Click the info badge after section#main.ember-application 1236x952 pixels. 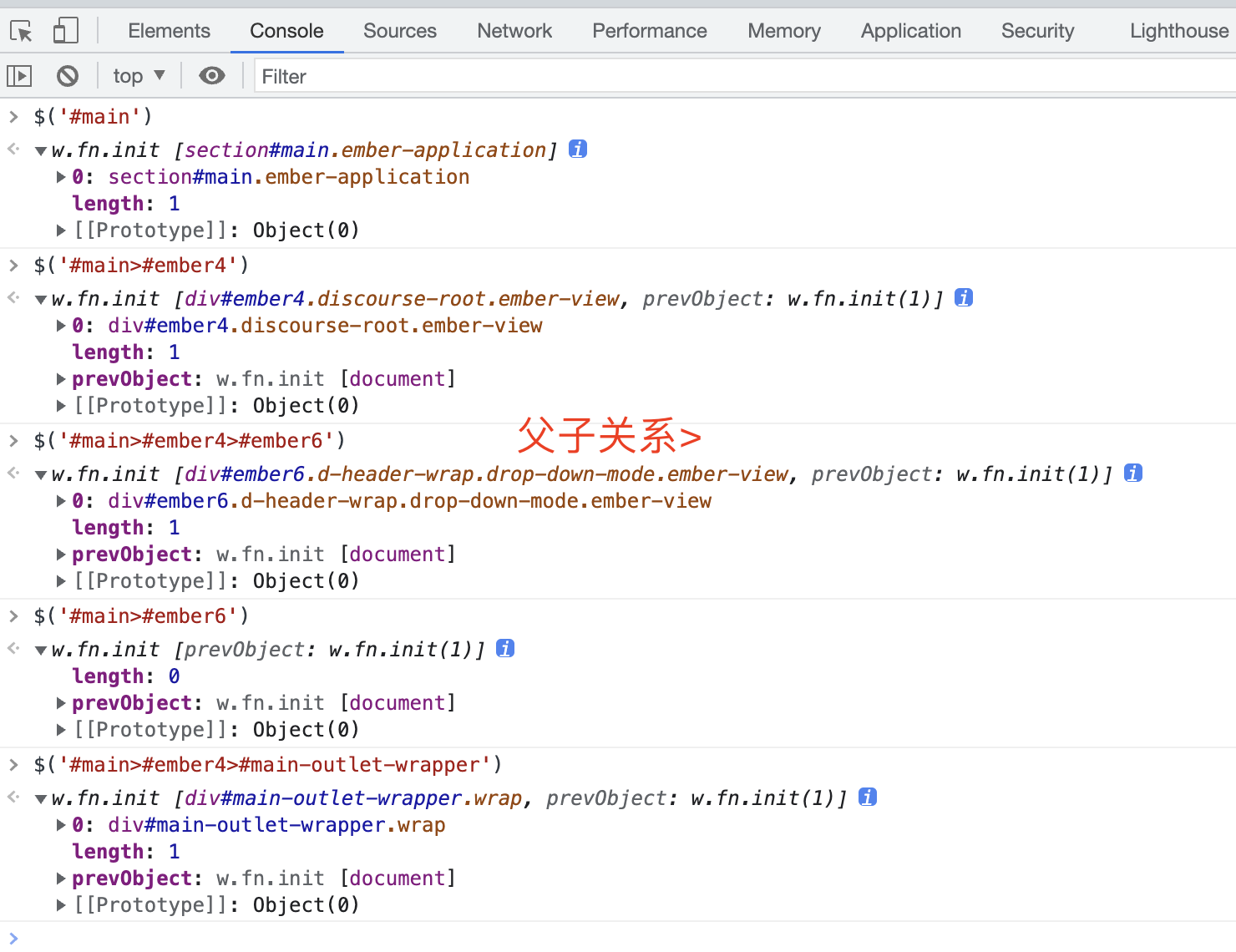578,149
